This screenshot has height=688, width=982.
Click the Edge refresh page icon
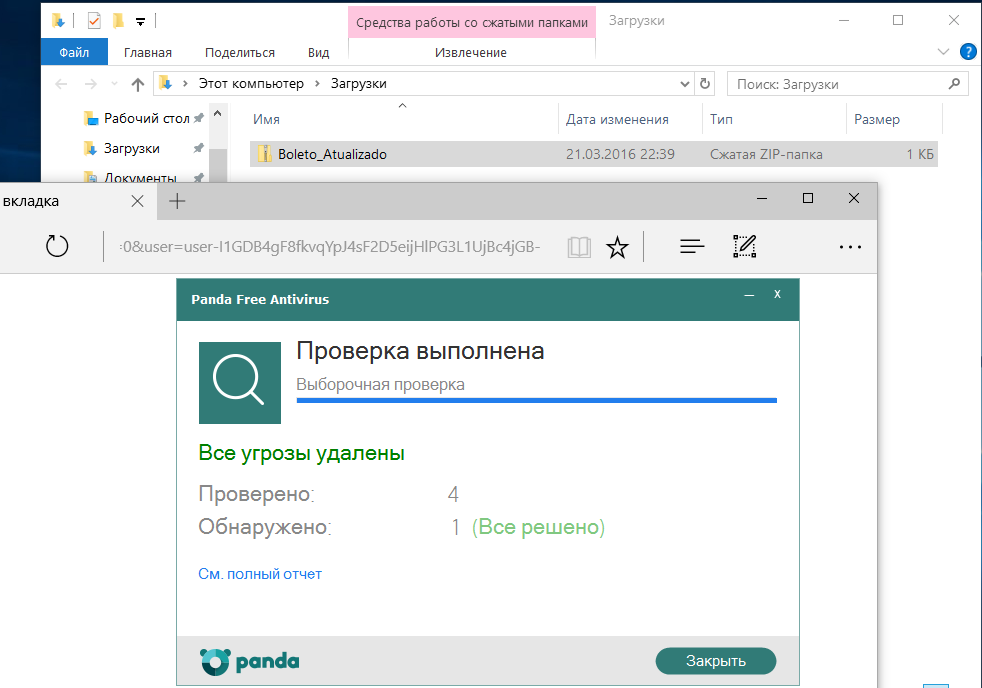click(x=57, y=246)
